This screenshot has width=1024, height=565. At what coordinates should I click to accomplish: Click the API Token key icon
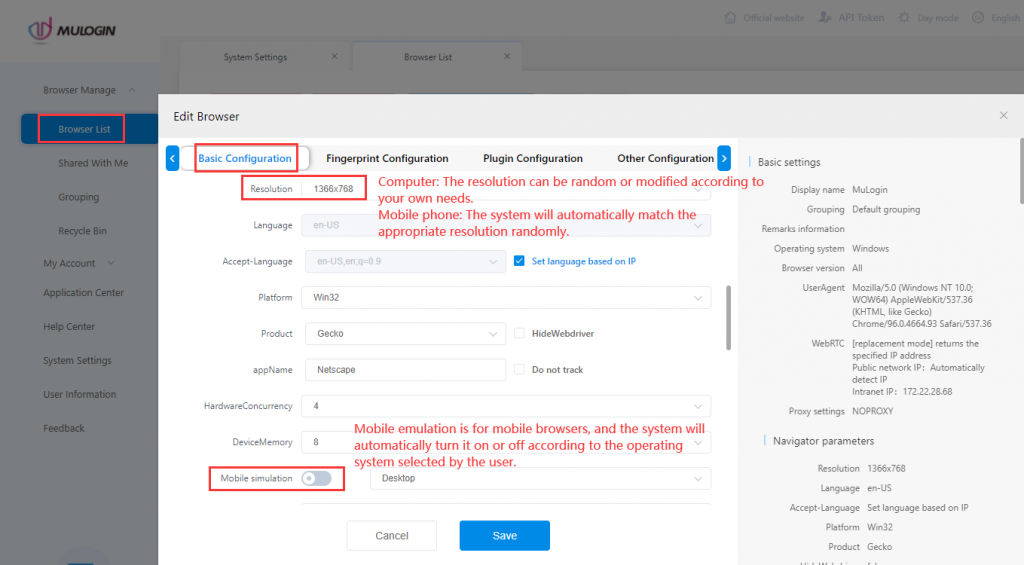pos(825,18)
